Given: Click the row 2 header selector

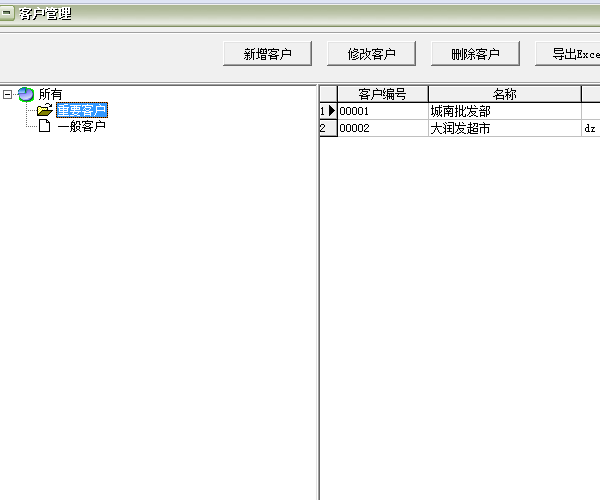Looking at the screenshot, I should tap(328, 128).
